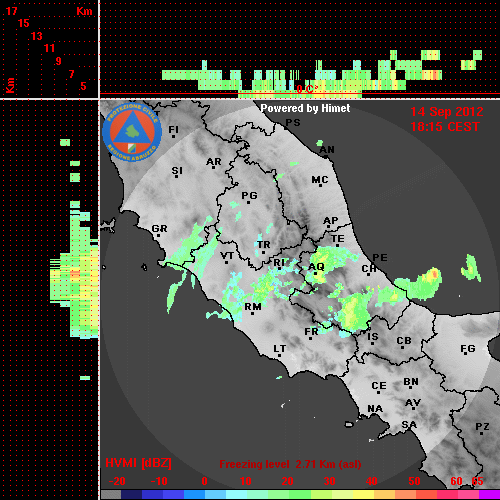Click the NA city label
The image size is (500, 500).
coord(375,408)
